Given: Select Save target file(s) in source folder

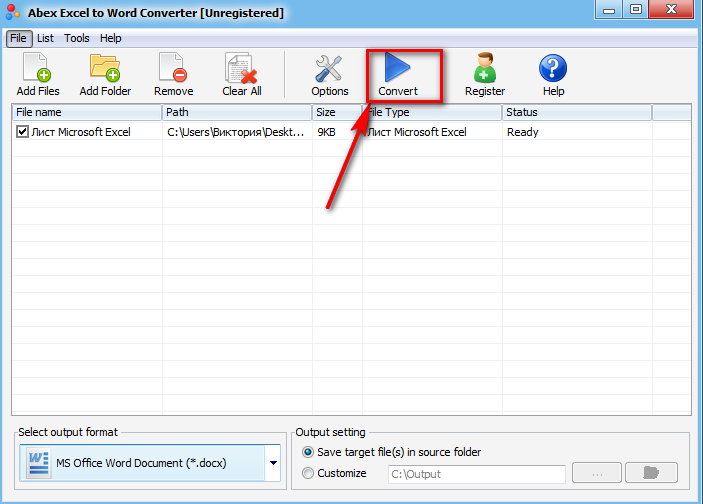Looking at the screenshot, I should [x=308, y=452].
